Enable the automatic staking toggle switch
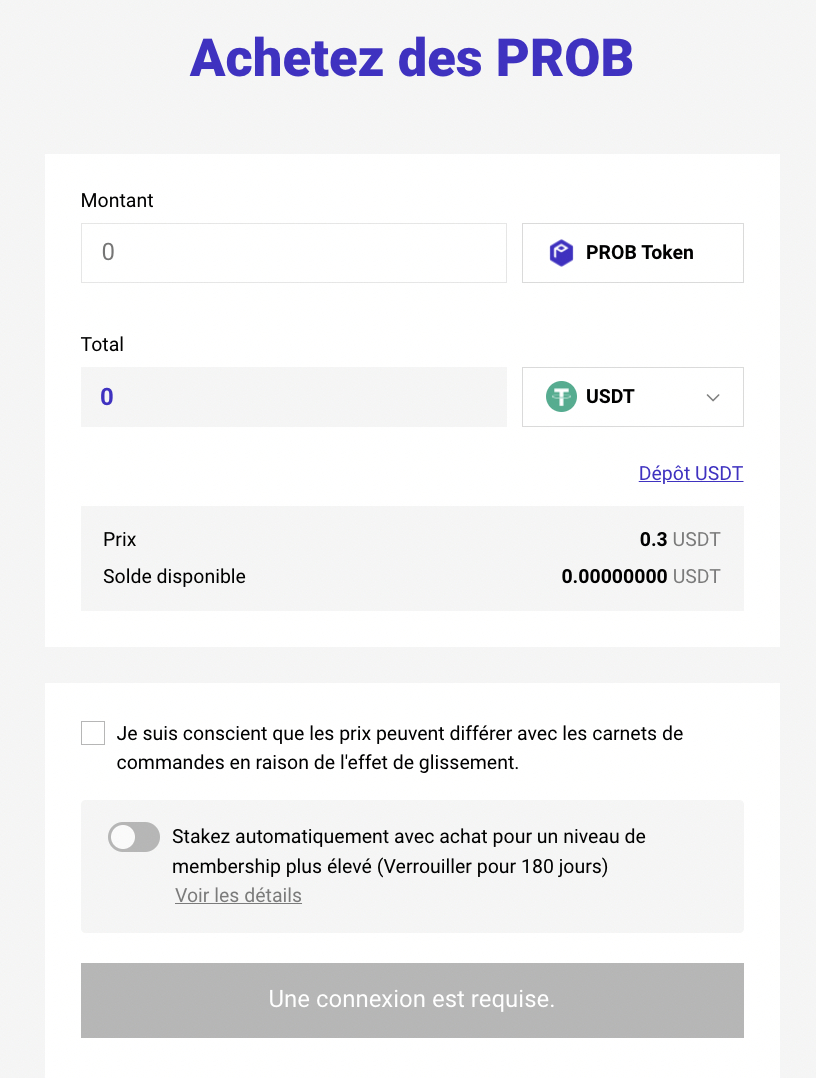The width and height of the screenshot is (816, 1078). [x=134, y=837]
